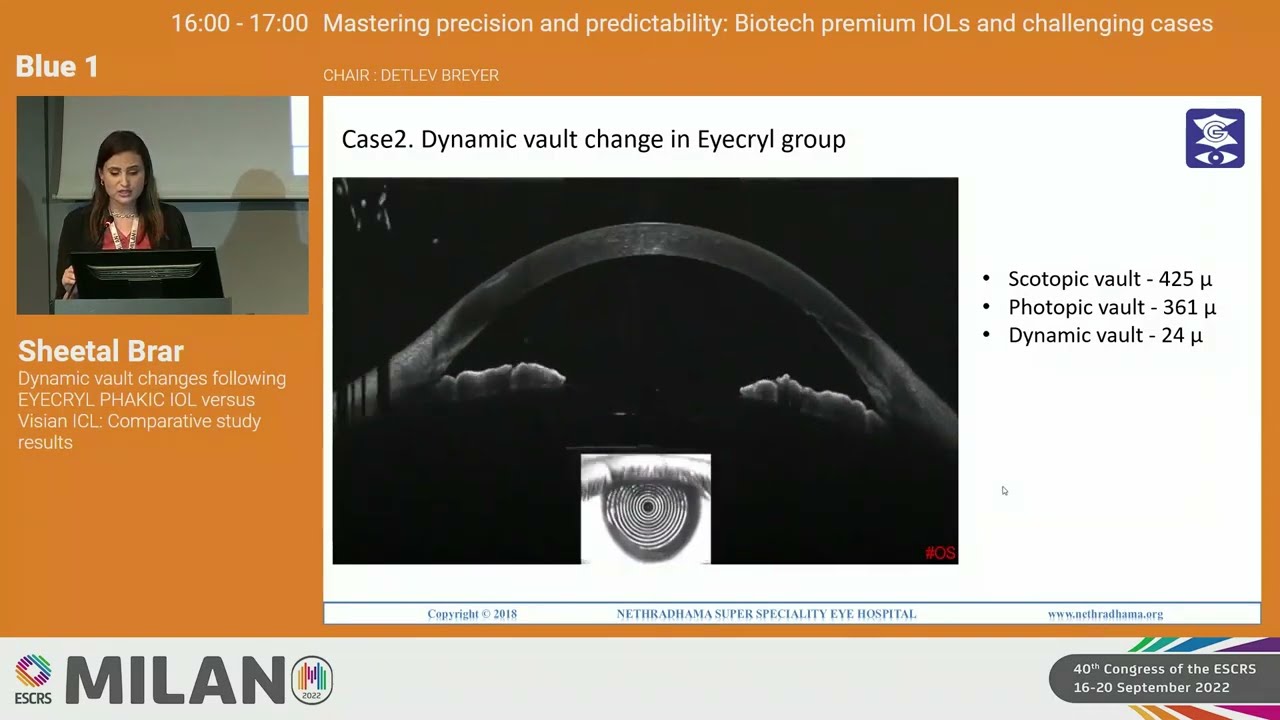Click the '16:00 - 17:00' session time
This screenshot has height=720, width=1280.
240,24
